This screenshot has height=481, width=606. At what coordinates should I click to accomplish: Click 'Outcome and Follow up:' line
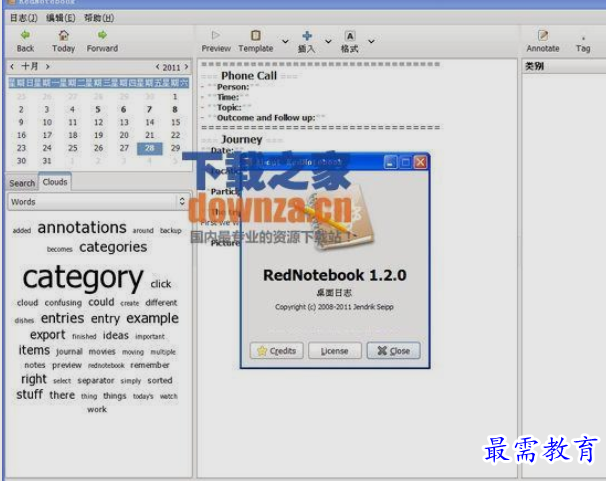pyautogui.click(x=266, y=117)
